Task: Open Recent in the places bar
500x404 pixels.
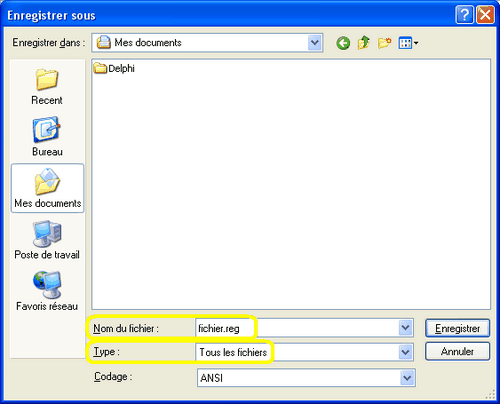Action: pyautogui.click(x=47, y=86)
